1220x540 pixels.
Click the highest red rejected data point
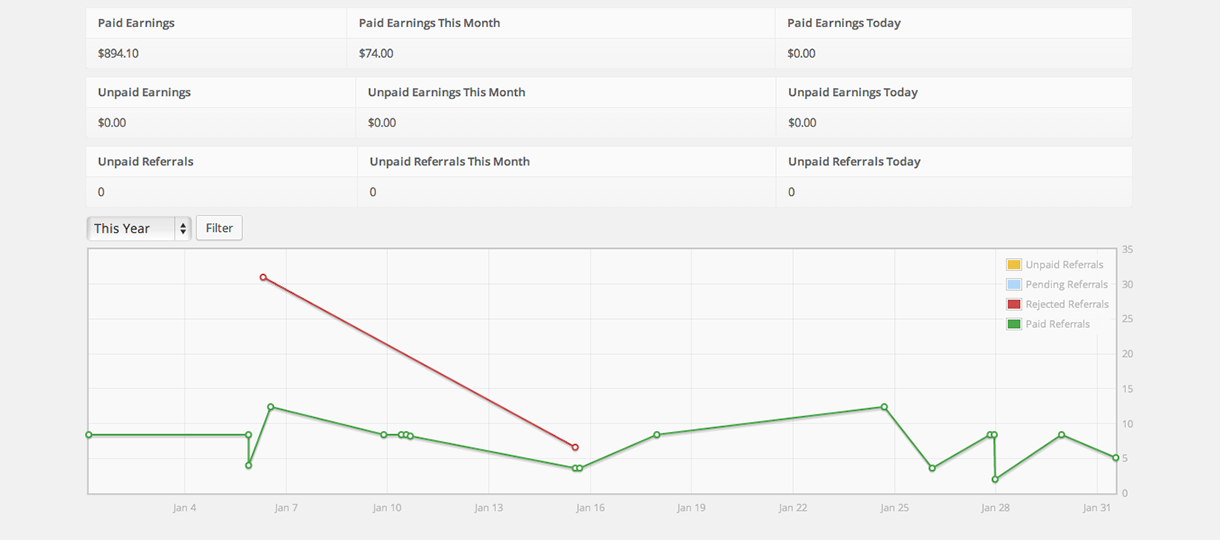coord(263,277)
